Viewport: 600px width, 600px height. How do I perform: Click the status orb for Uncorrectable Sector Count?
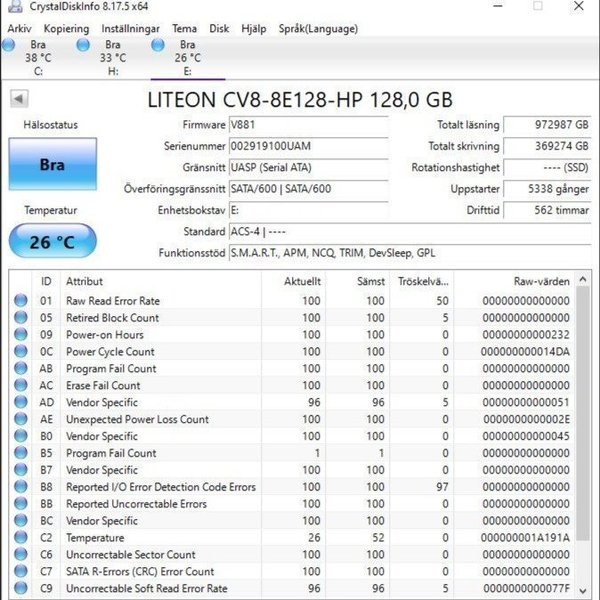coord(21,554)
